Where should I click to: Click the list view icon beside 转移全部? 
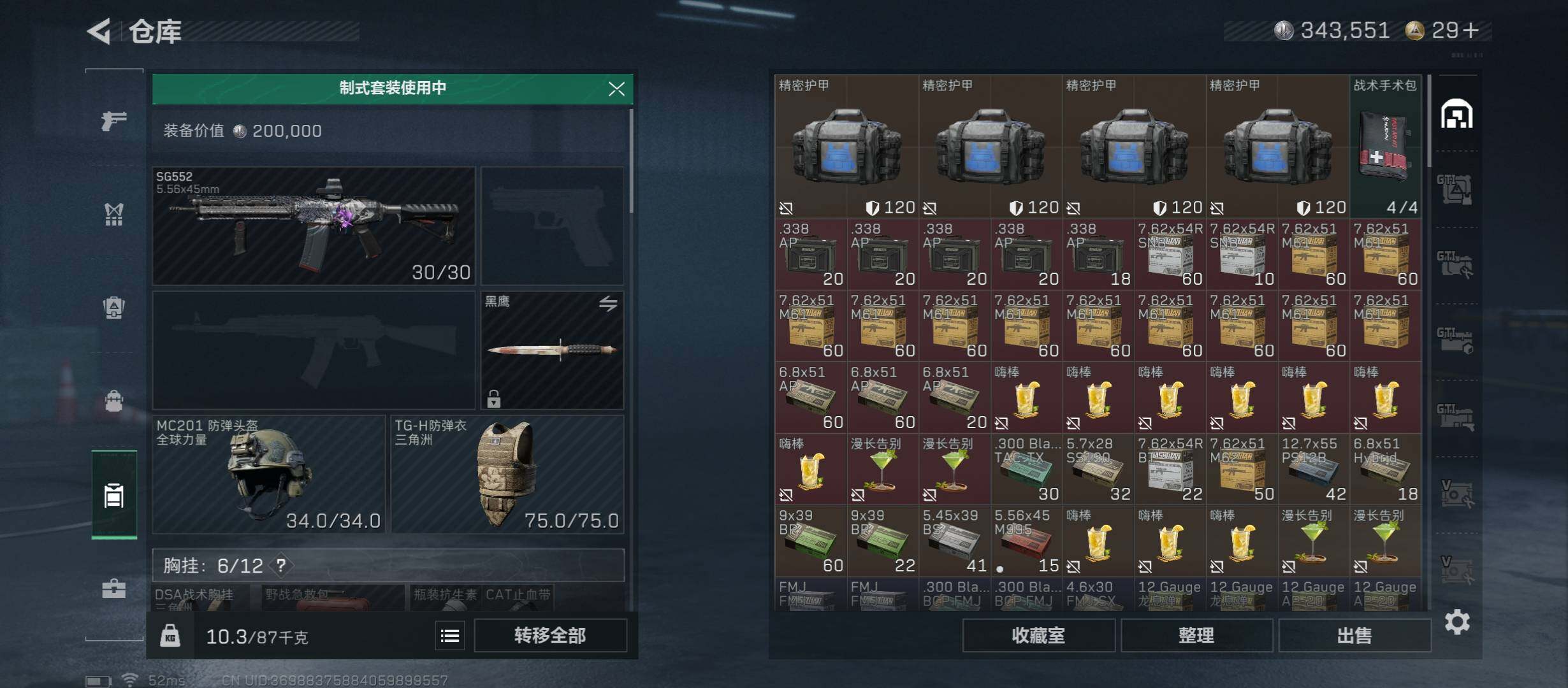pyautogui.click(x=450, y=635)
